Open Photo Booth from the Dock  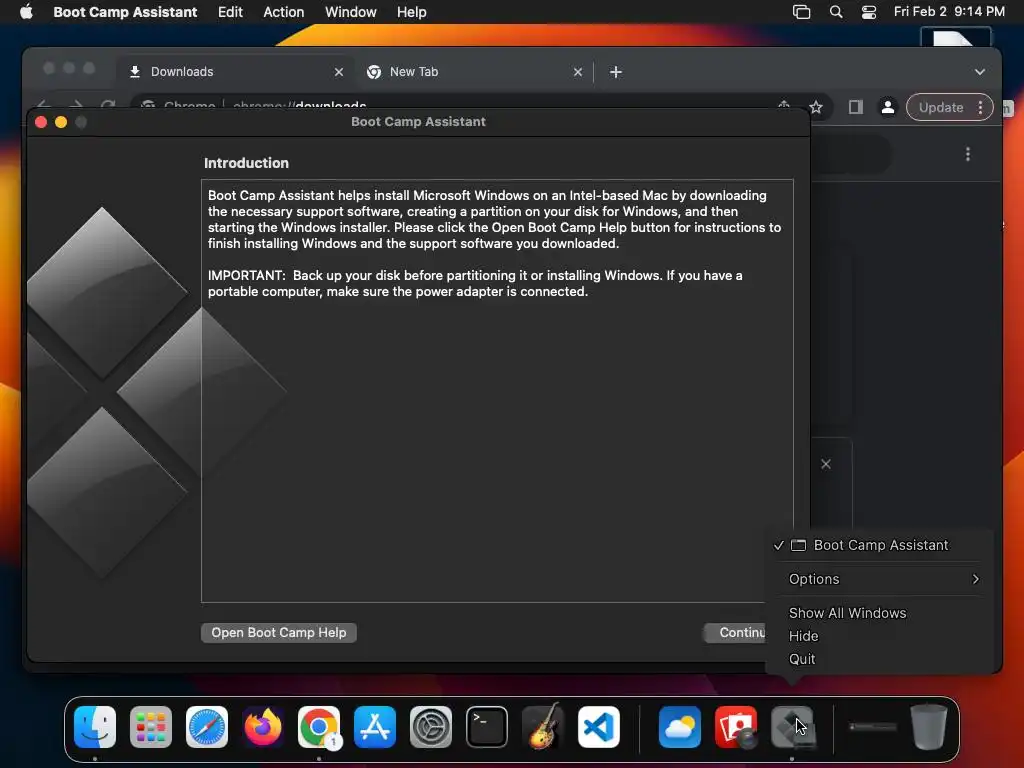tap(736, 727)
